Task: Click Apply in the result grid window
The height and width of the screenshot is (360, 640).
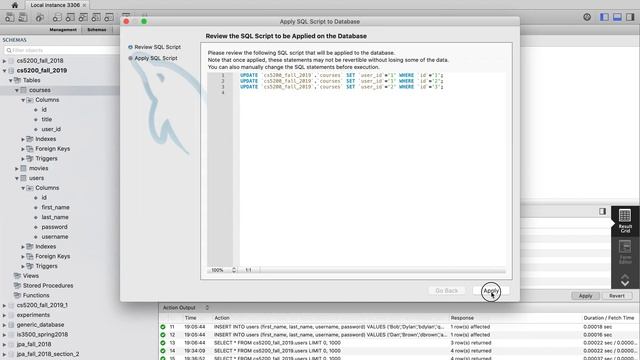Action: tap(585, 296)
